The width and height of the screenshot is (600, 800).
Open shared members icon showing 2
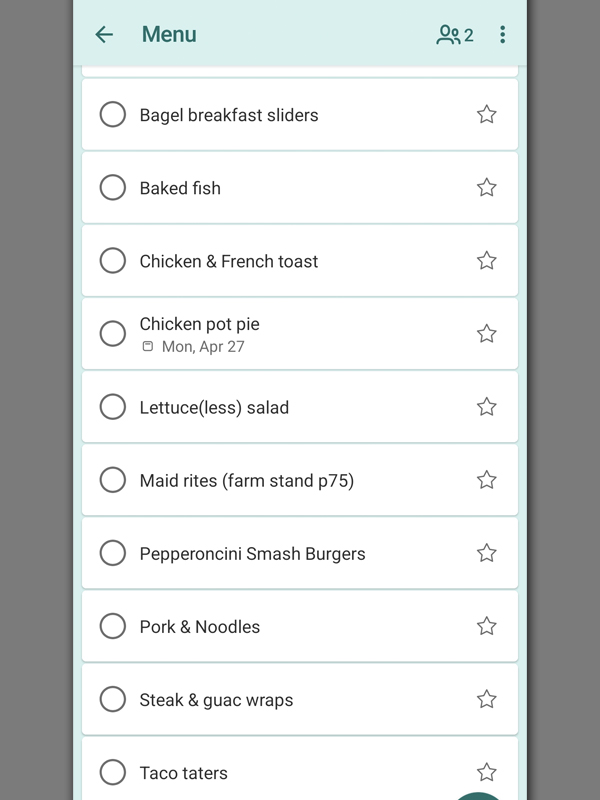pos(455,35)
